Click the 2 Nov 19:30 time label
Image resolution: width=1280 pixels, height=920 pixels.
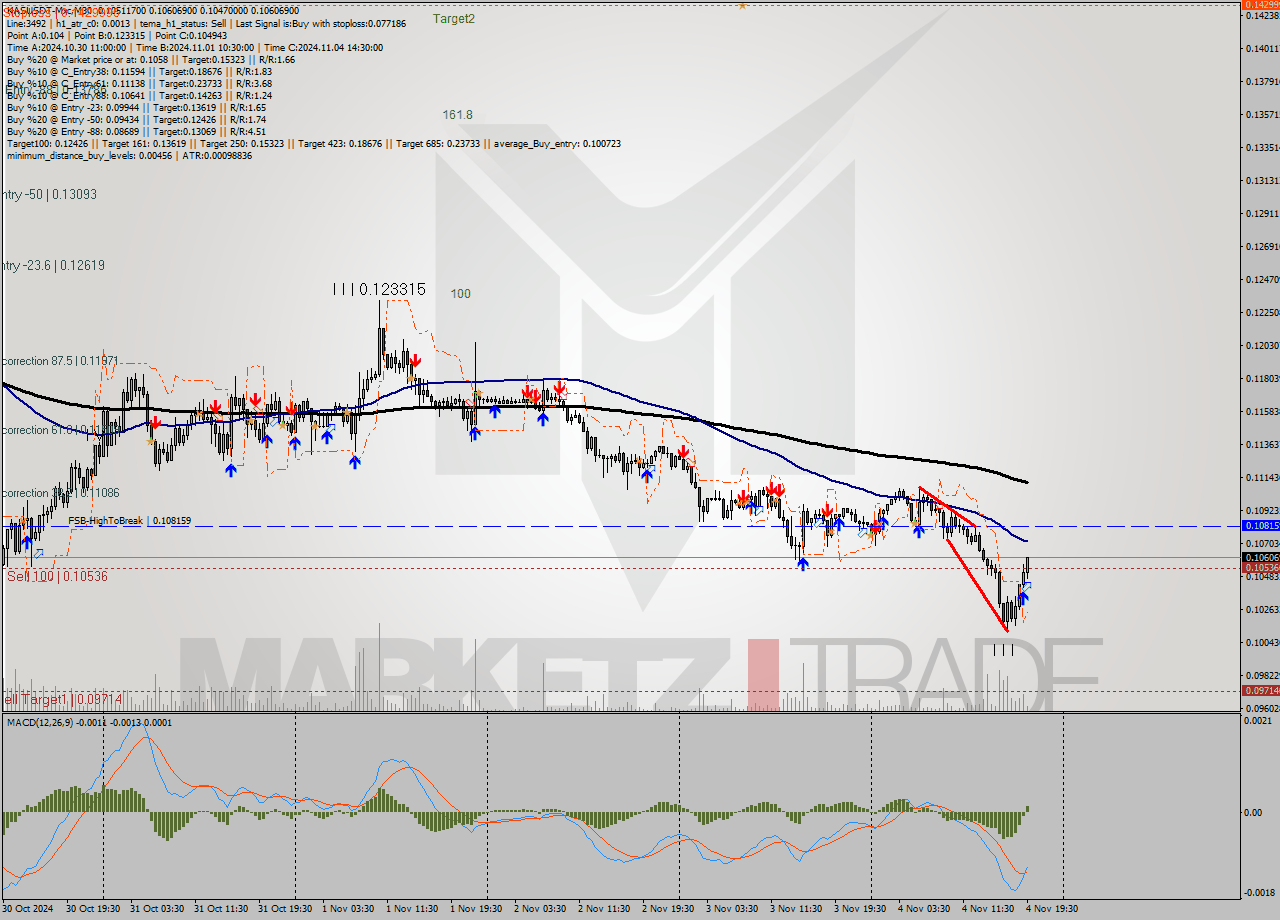[x=668, y=909]
